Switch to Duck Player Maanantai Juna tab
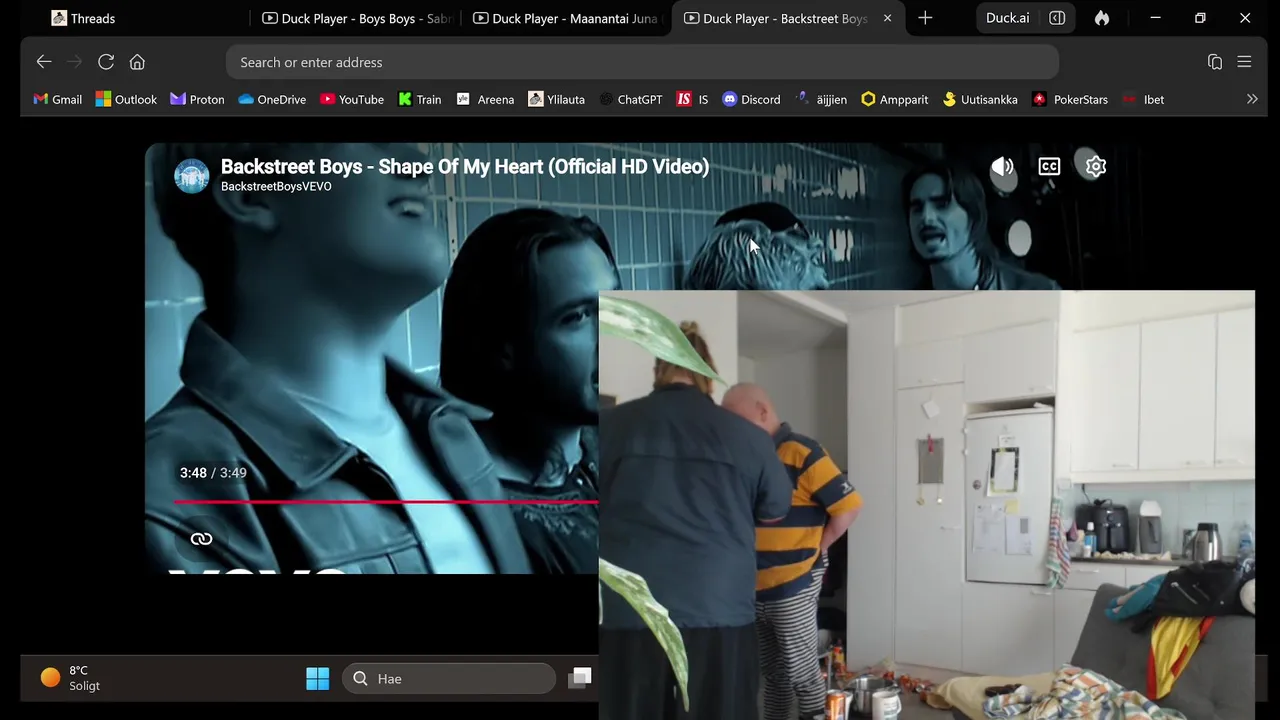The image size is (1280, 720). 565,18
